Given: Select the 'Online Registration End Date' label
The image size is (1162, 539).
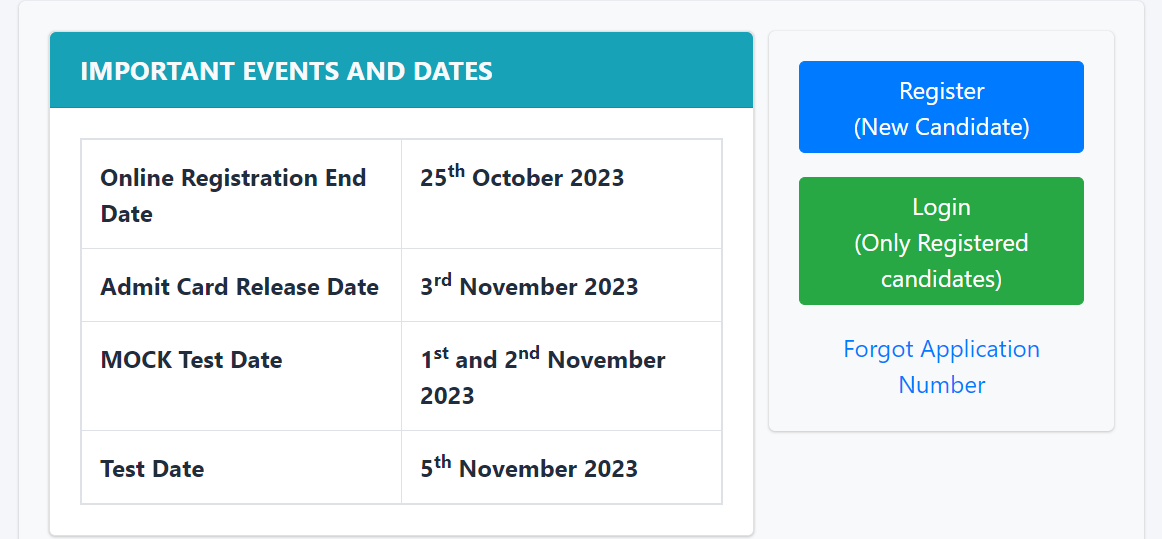Looking at the screenshot, I should [x=233, y=195].
